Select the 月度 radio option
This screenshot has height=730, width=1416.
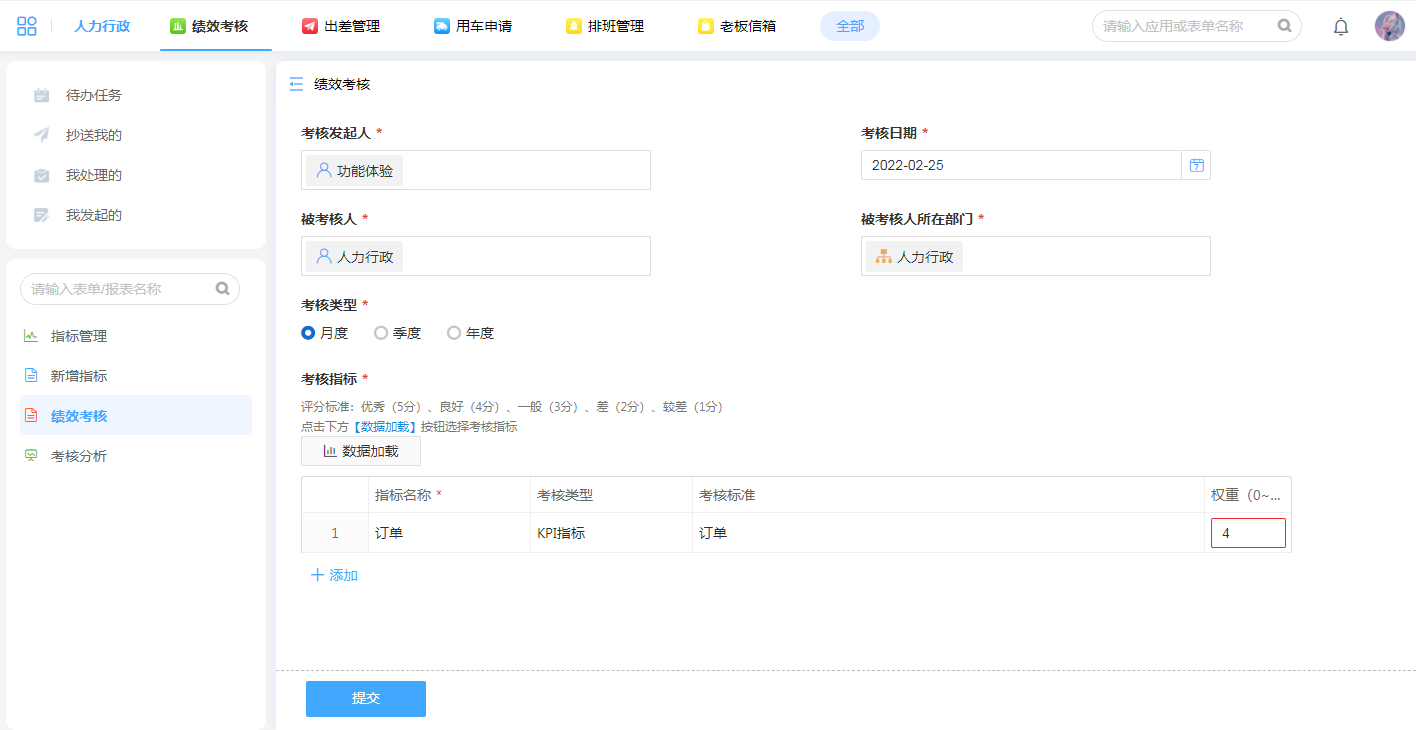pos(309,333)
